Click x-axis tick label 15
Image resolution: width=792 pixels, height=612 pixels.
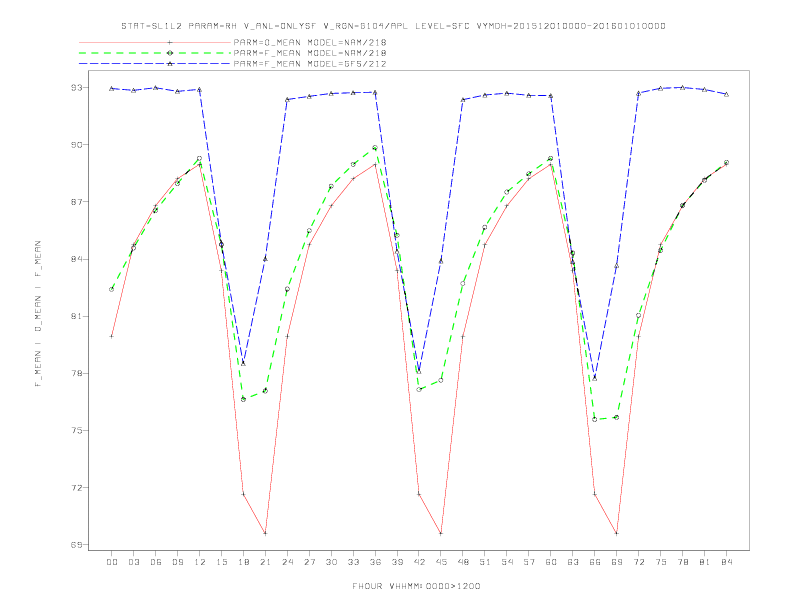pos(222,562)
